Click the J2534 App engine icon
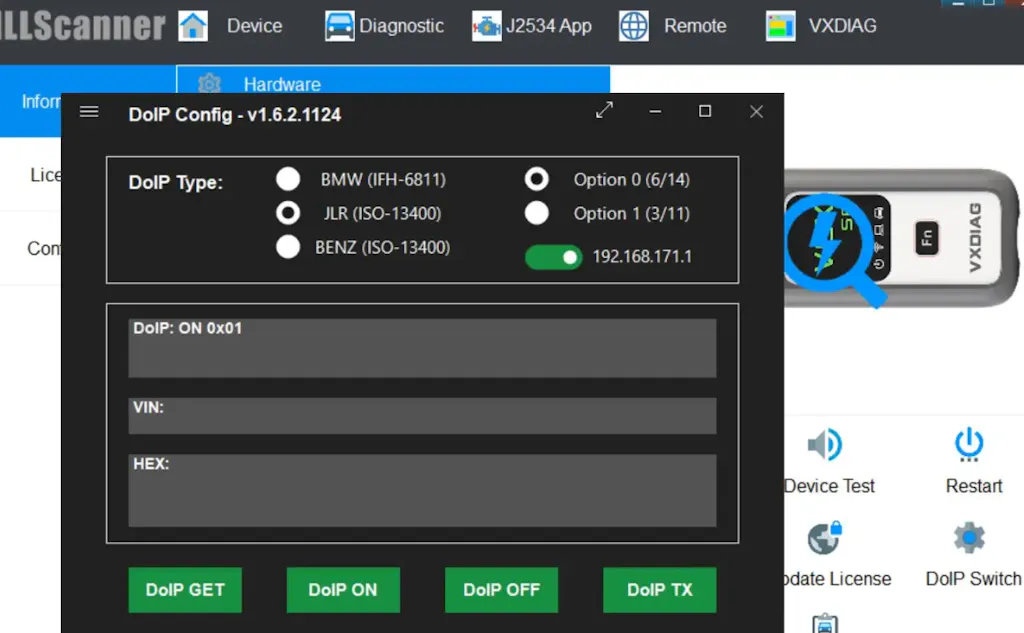Viewport: 1024px width, 633px height. (486, 26)
